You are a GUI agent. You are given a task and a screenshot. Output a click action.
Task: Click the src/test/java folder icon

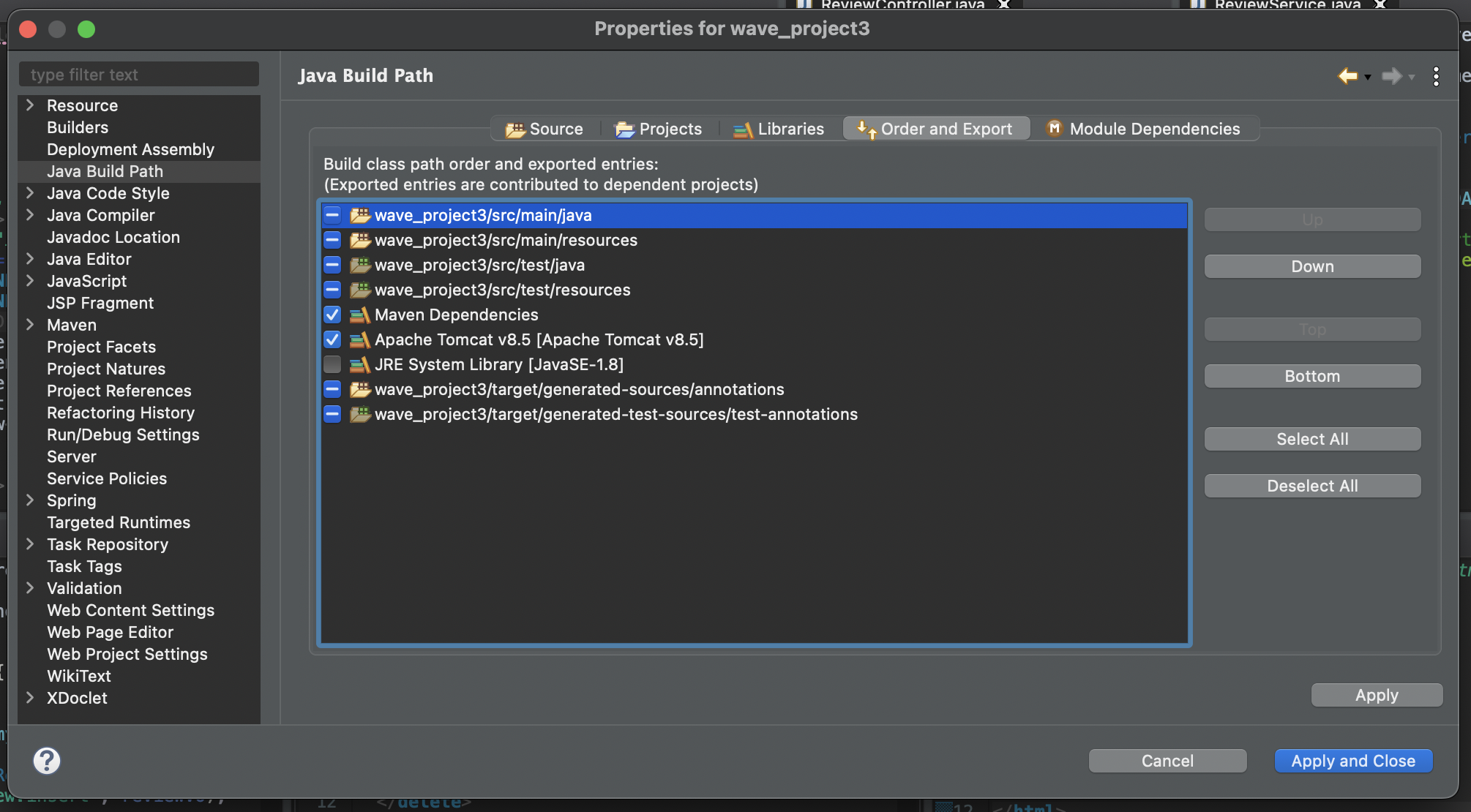[359, 265]
